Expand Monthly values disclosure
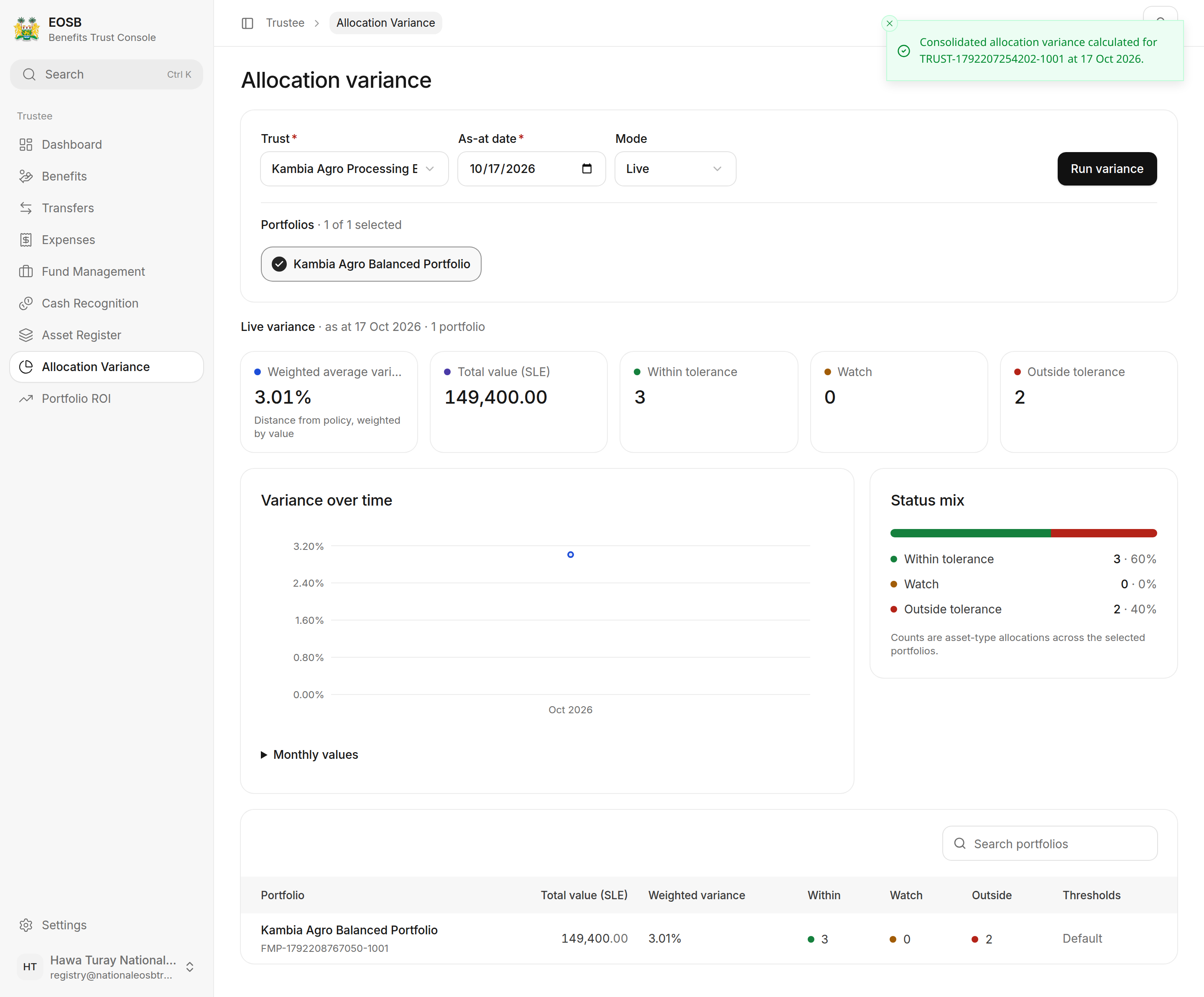Screen dimensions: 1204x997 coord(310,755)
